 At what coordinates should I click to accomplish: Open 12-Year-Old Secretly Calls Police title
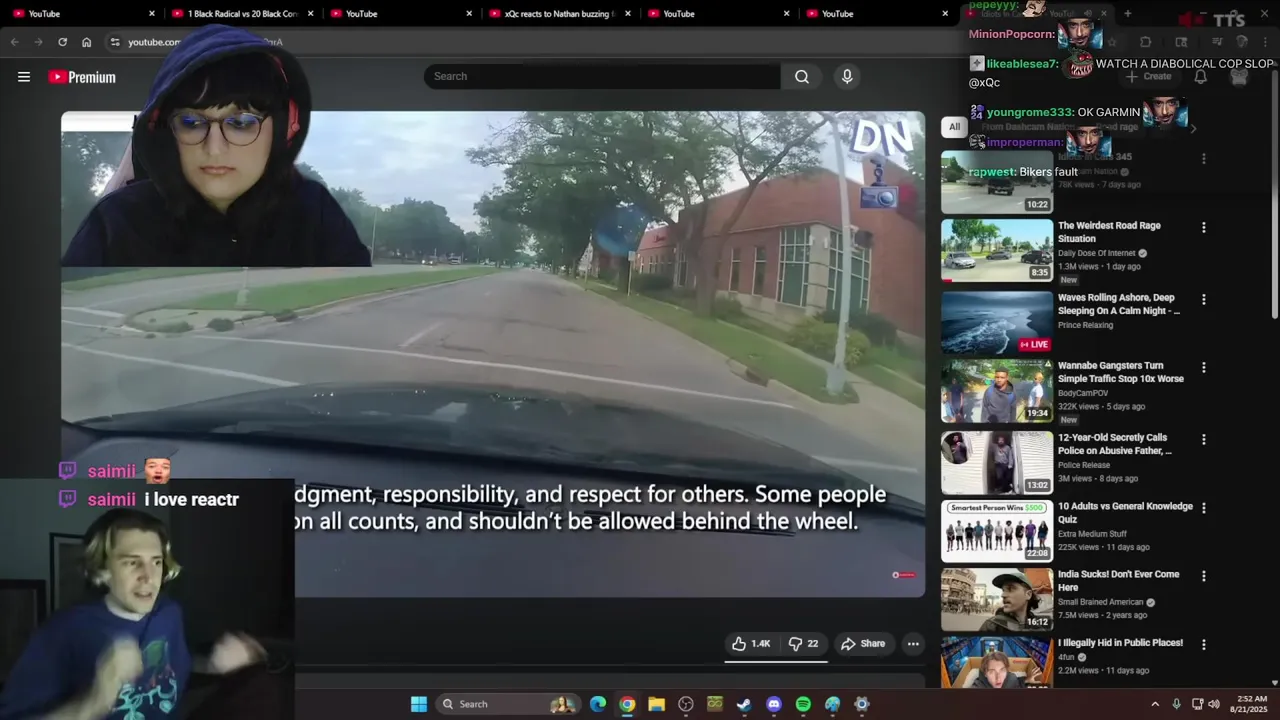pos(1115,444)
